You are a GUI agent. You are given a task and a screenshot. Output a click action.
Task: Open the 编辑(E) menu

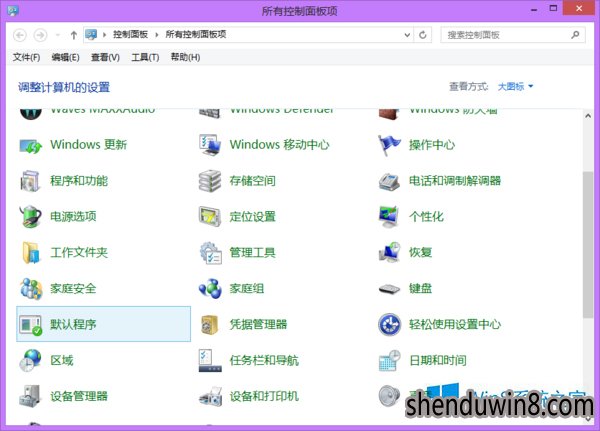pos(65,57)
